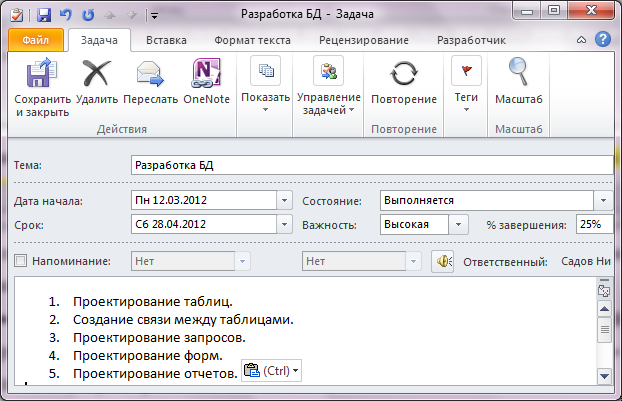Undo last action in title bar
Image resolution: width=622 pixels, height=401 pixels.
[x=66, y=15]
